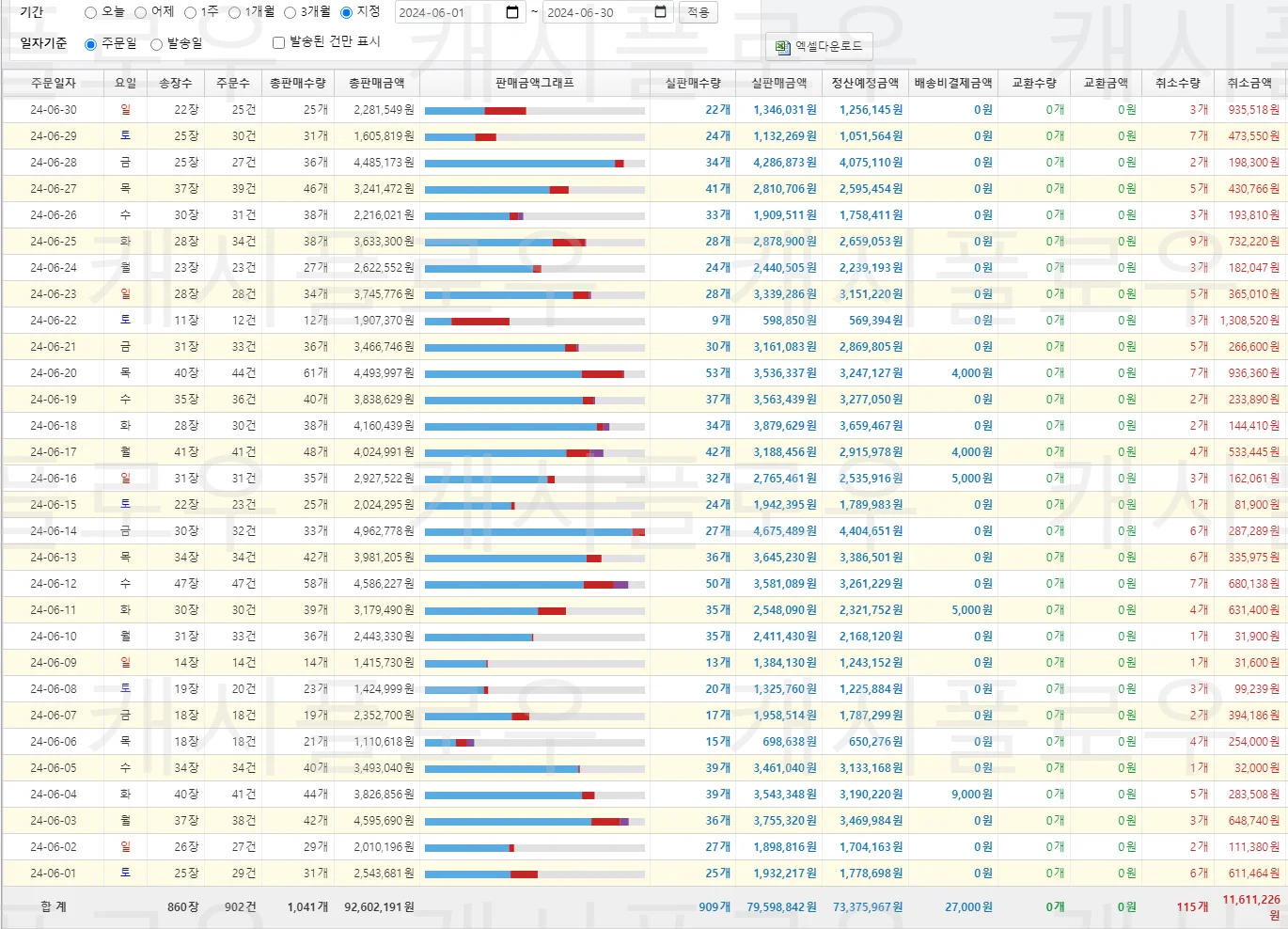Screen dimensions: 1288x929
Task: Select date cell 24-06-01
Action: pos(54,874)
